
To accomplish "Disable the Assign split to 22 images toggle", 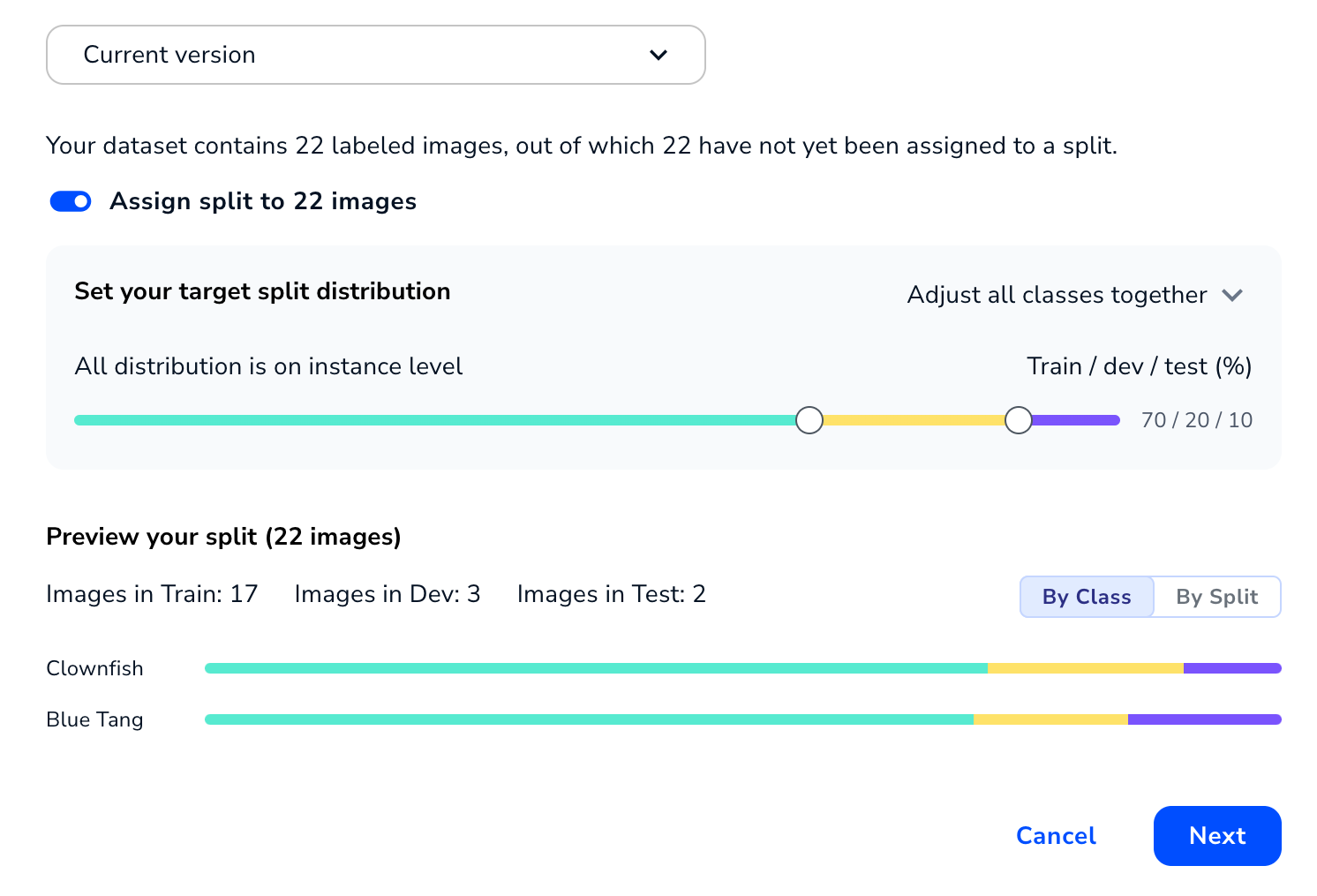I will [x=70, y=201].
